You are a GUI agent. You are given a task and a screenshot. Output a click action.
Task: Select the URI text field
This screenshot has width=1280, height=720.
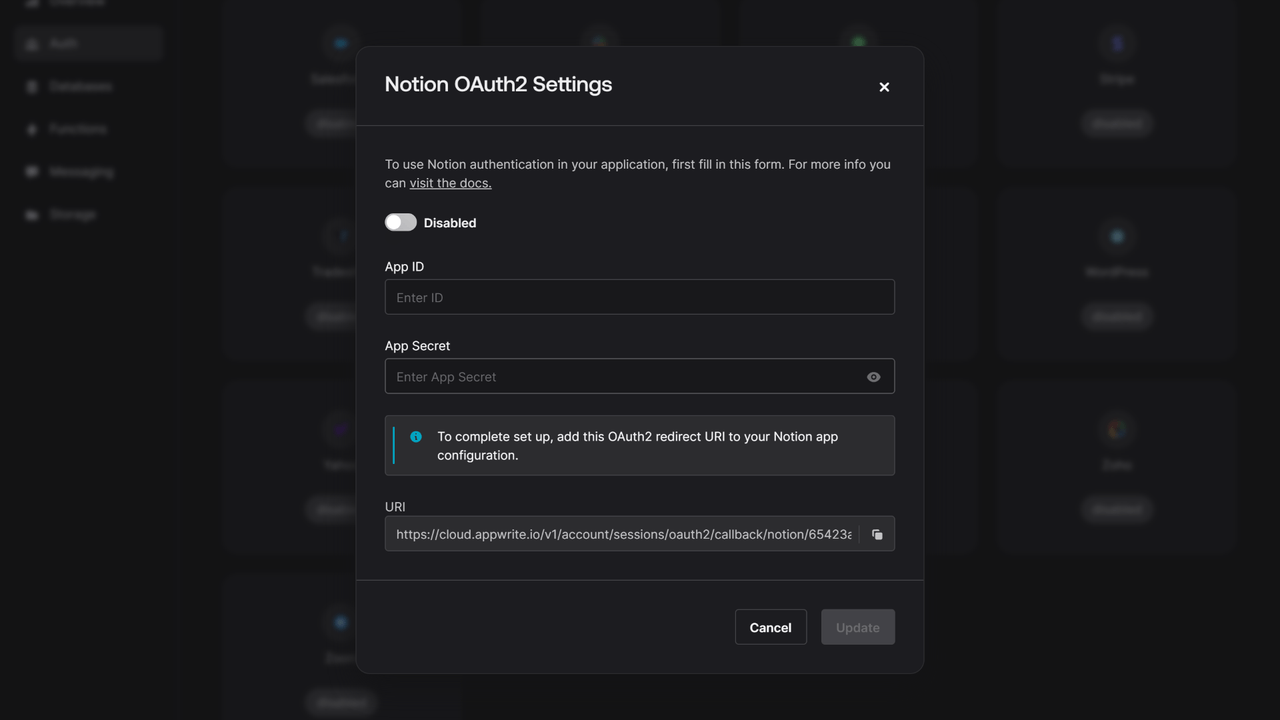623,534
